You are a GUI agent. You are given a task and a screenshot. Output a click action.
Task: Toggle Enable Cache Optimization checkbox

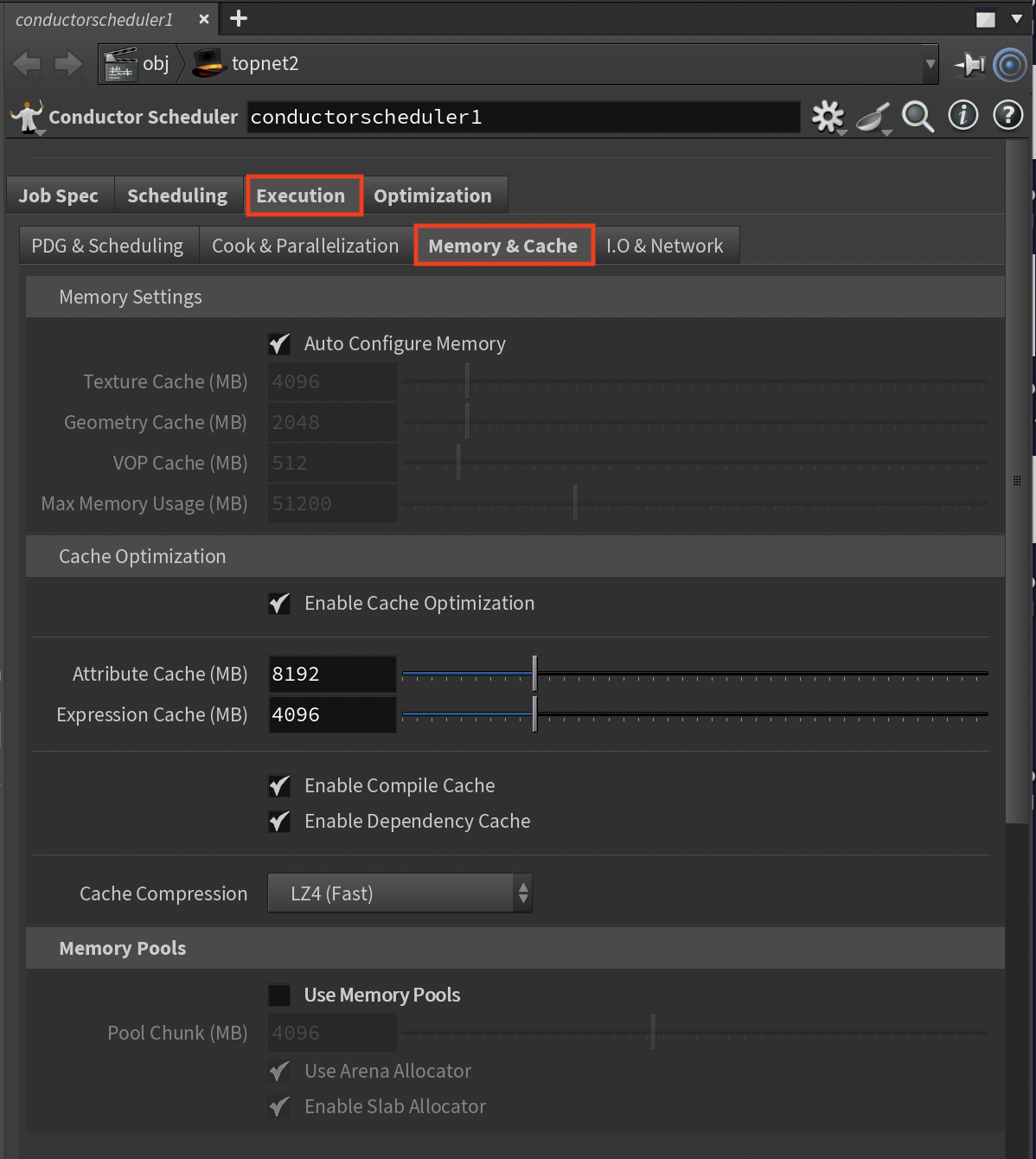pos(279,604)
